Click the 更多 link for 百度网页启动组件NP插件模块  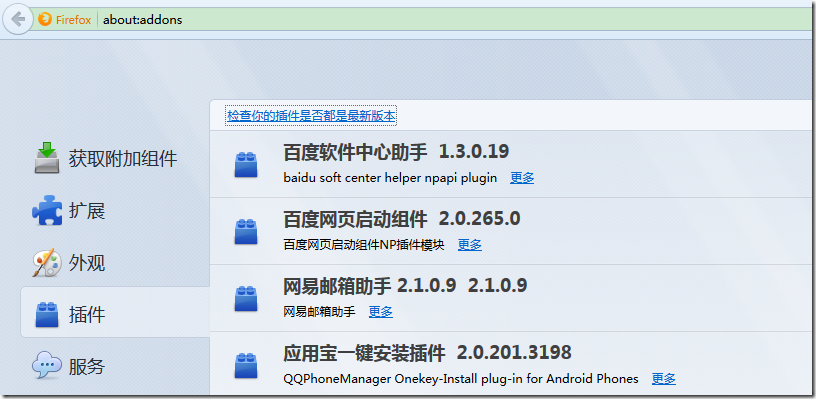point(469,245)
